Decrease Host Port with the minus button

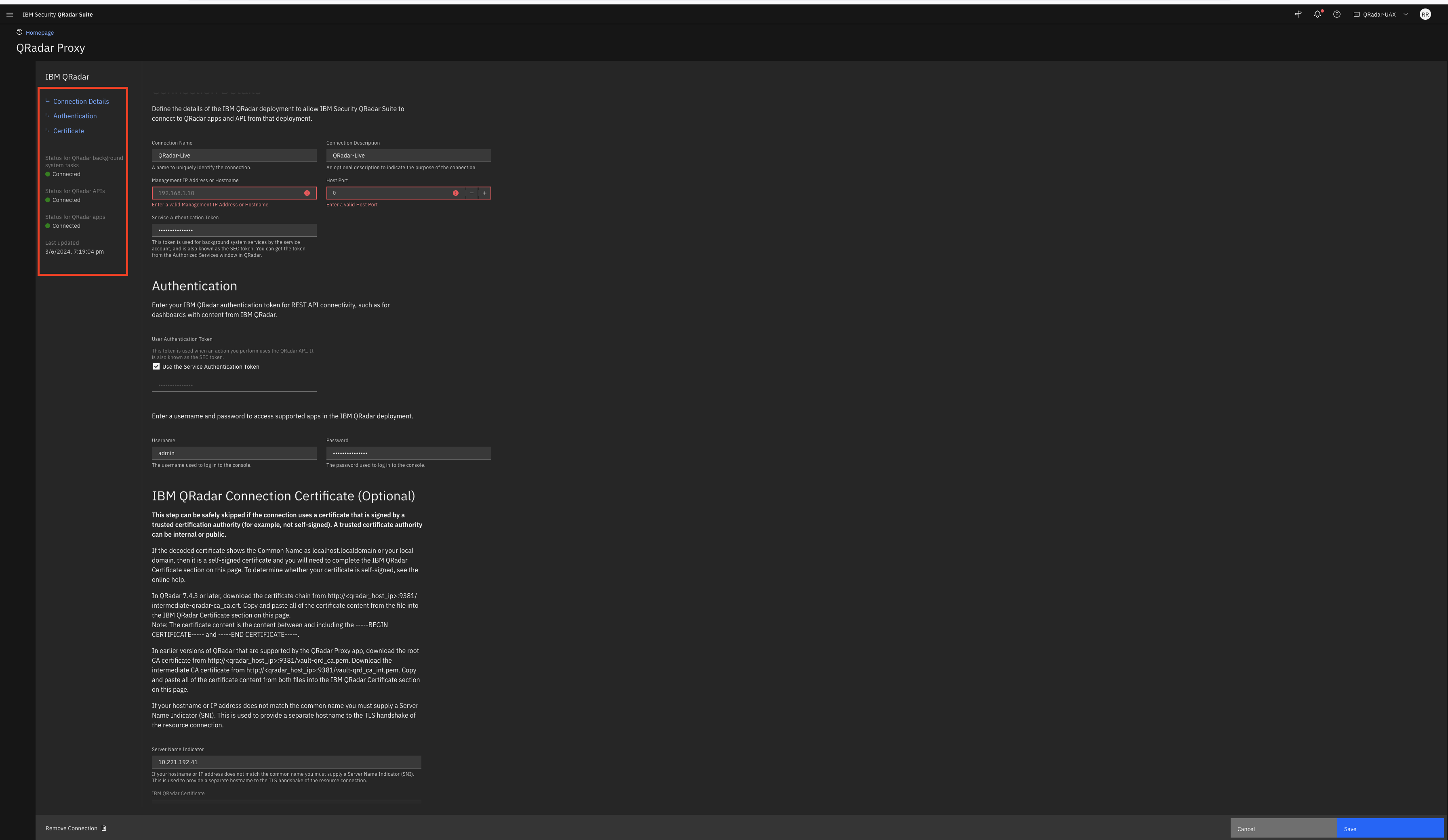472,193
